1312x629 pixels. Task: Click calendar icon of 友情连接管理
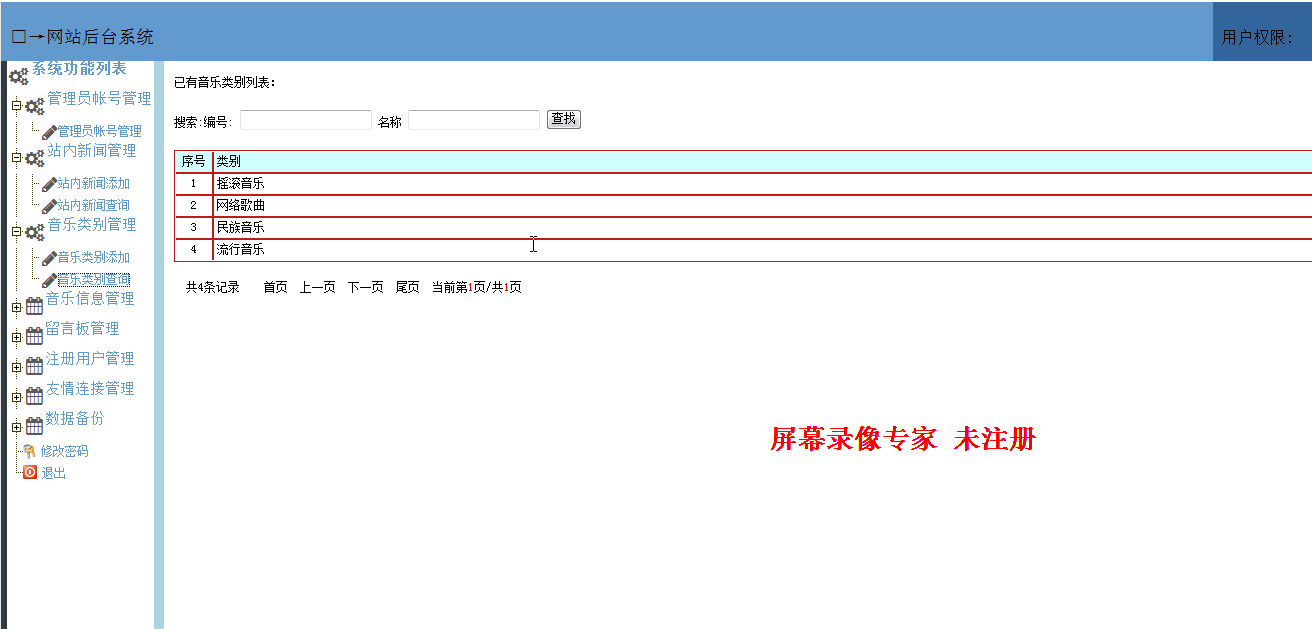[x=34, y=396]
